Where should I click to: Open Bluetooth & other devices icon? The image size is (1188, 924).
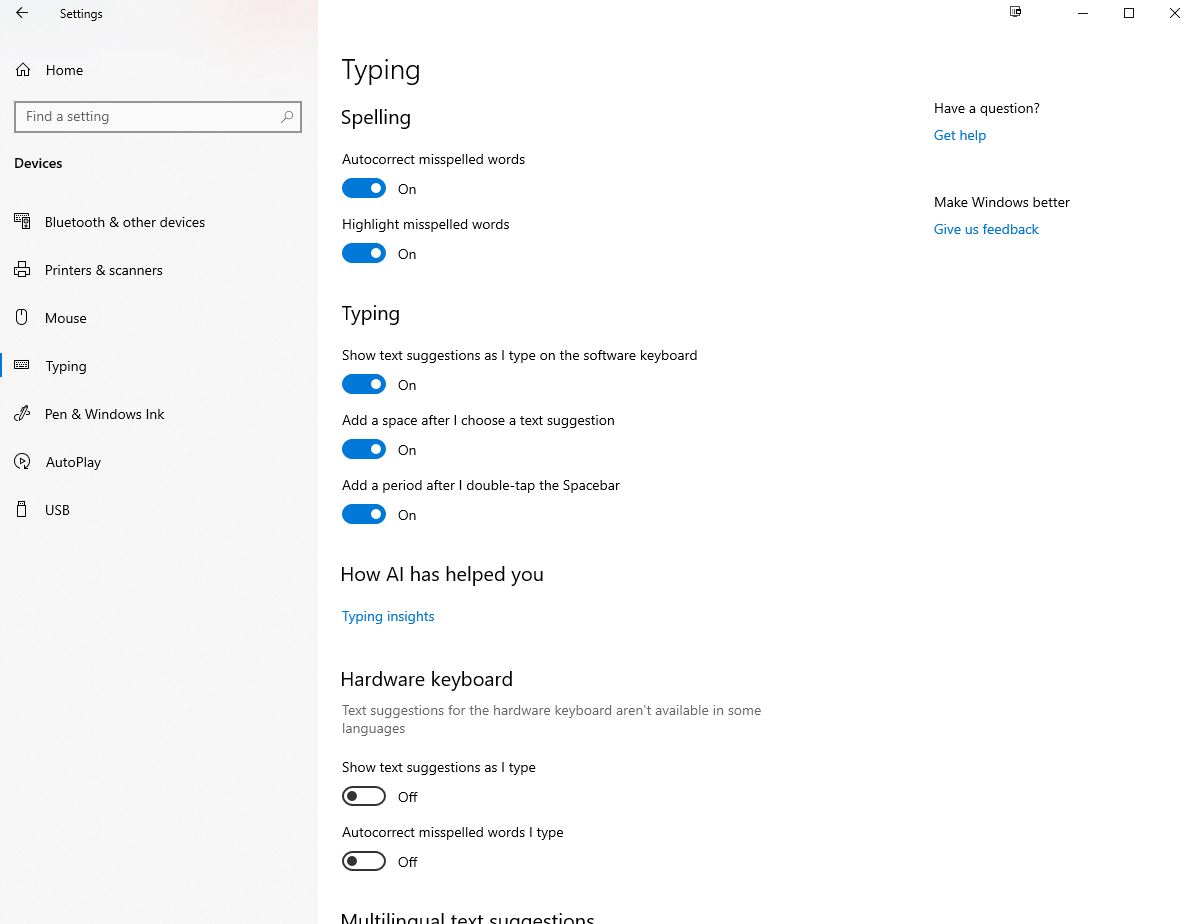click(22, 222)
